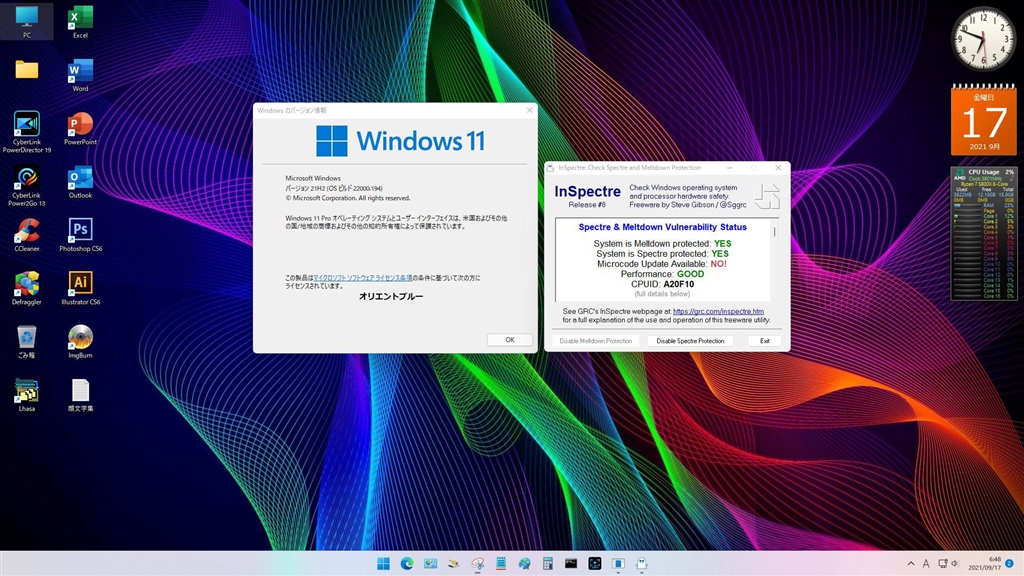
Task: Open the Excel desktop shortcut
Action: click(80, 21)
